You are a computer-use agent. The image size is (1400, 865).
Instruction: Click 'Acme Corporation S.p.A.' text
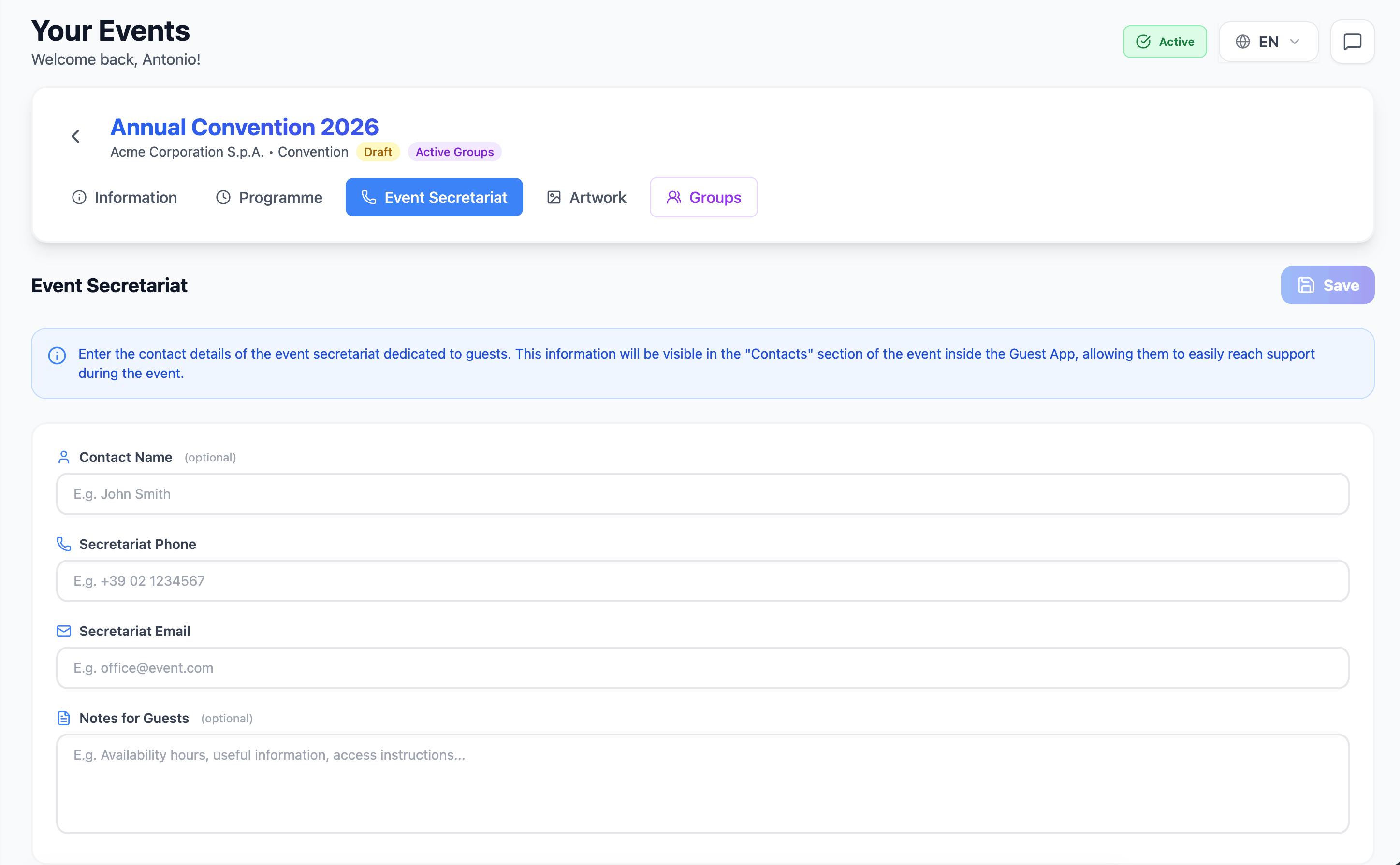(x=187, y=152)
